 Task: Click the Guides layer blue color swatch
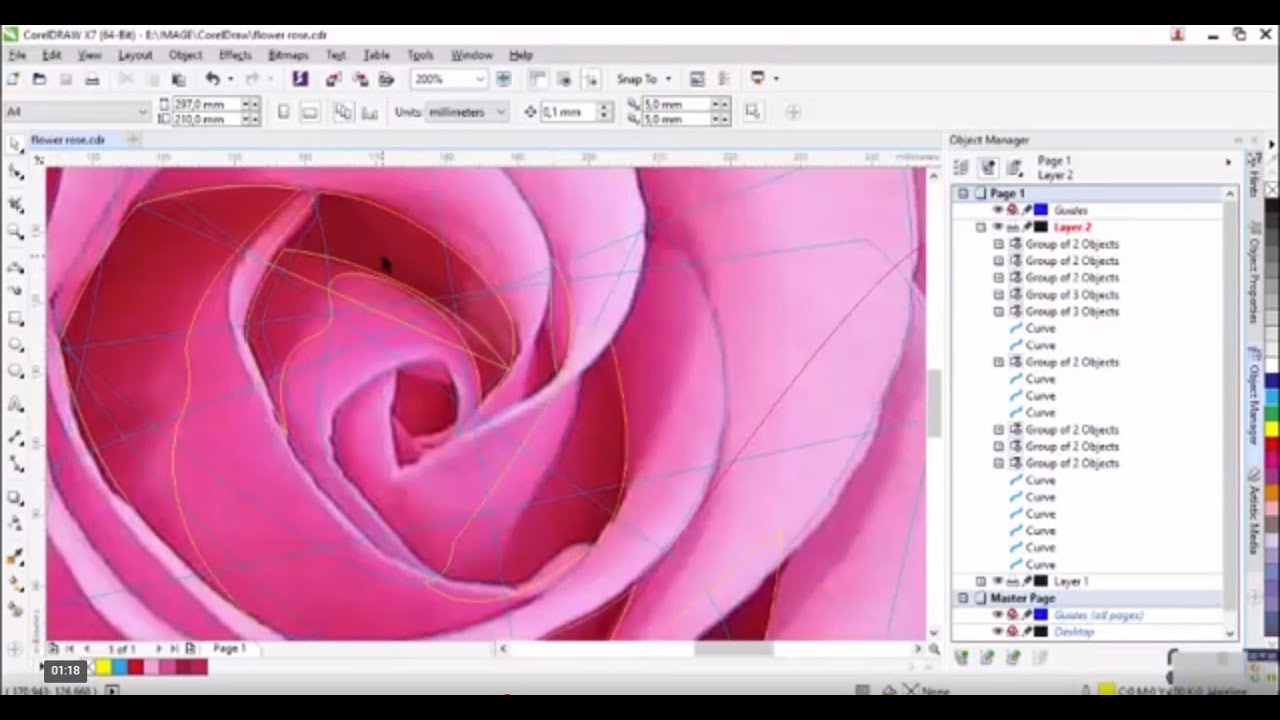point(1041,210)
